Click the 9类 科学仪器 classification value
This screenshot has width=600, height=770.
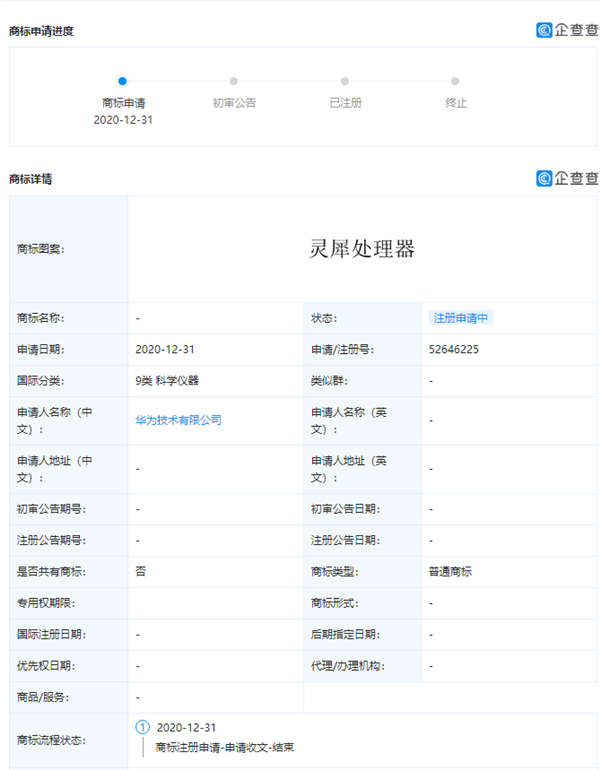coord(167,381)
